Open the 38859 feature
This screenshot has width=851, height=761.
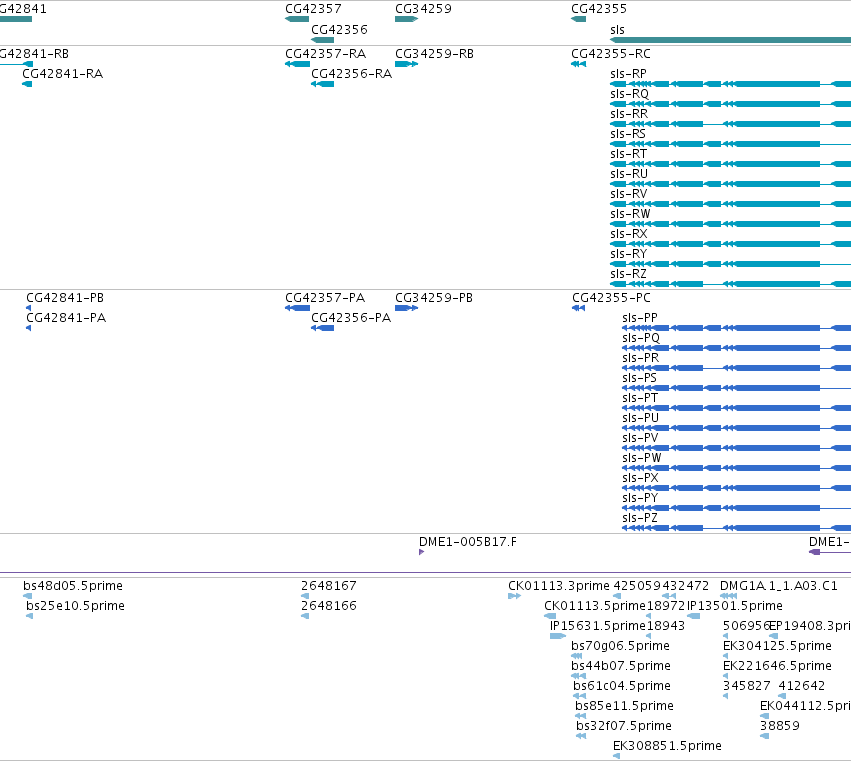(779, 726)
